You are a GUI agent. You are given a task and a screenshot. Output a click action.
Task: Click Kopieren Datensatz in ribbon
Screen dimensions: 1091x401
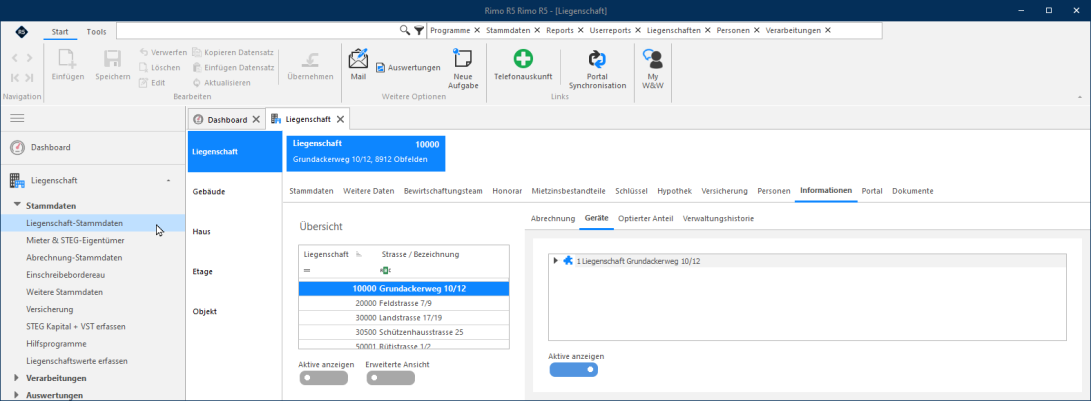[233, 52]
